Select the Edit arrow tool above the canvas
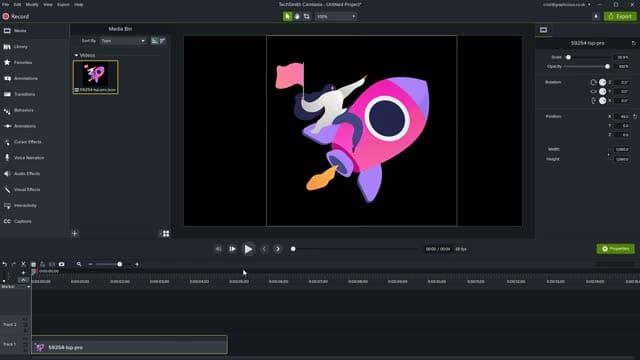 [x=287, y=16]
